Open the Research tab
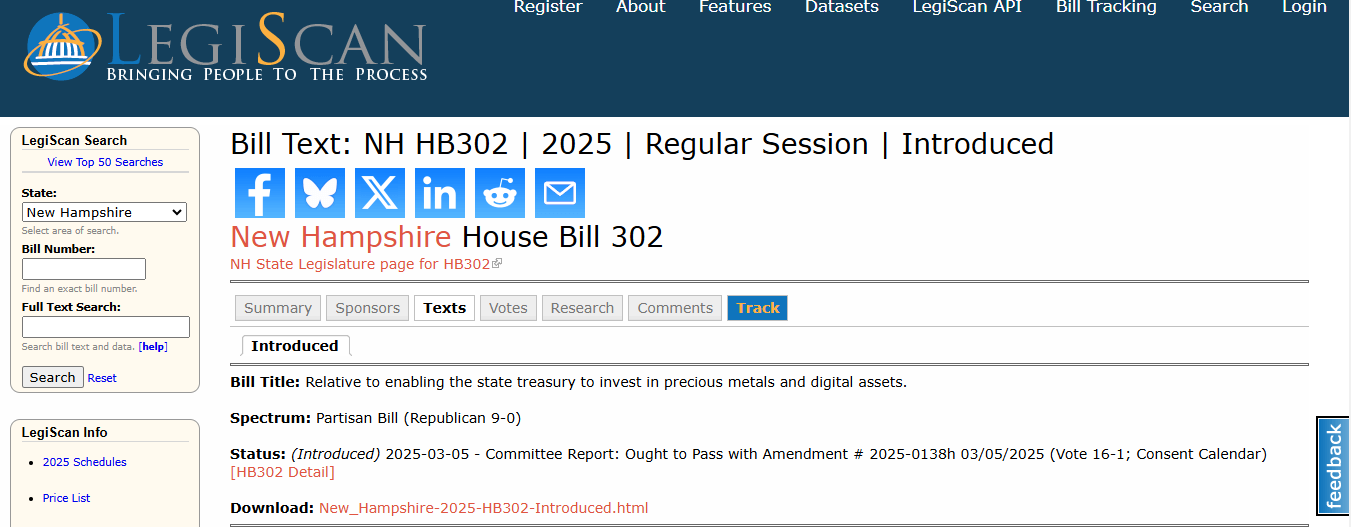Image resolution: width=1351 pixels, height=527 pixels. 582,308
